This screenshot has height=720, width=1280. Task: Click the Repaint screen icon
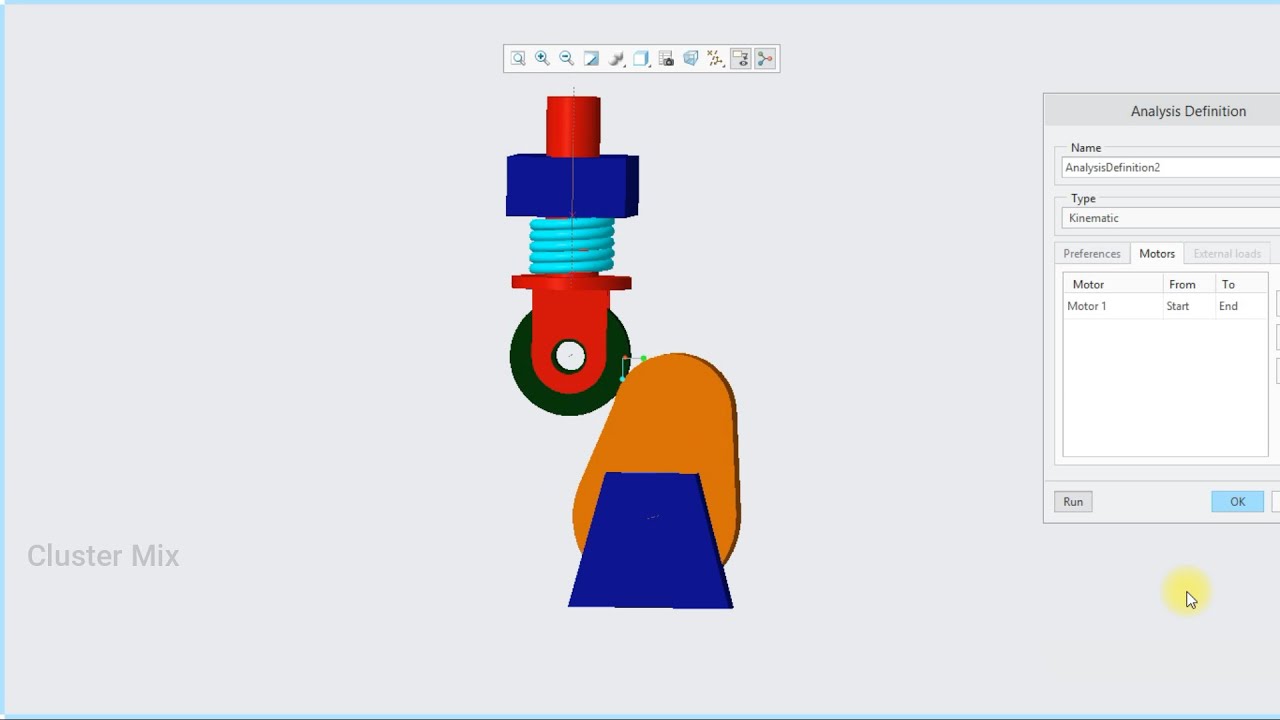pos(591,59)
